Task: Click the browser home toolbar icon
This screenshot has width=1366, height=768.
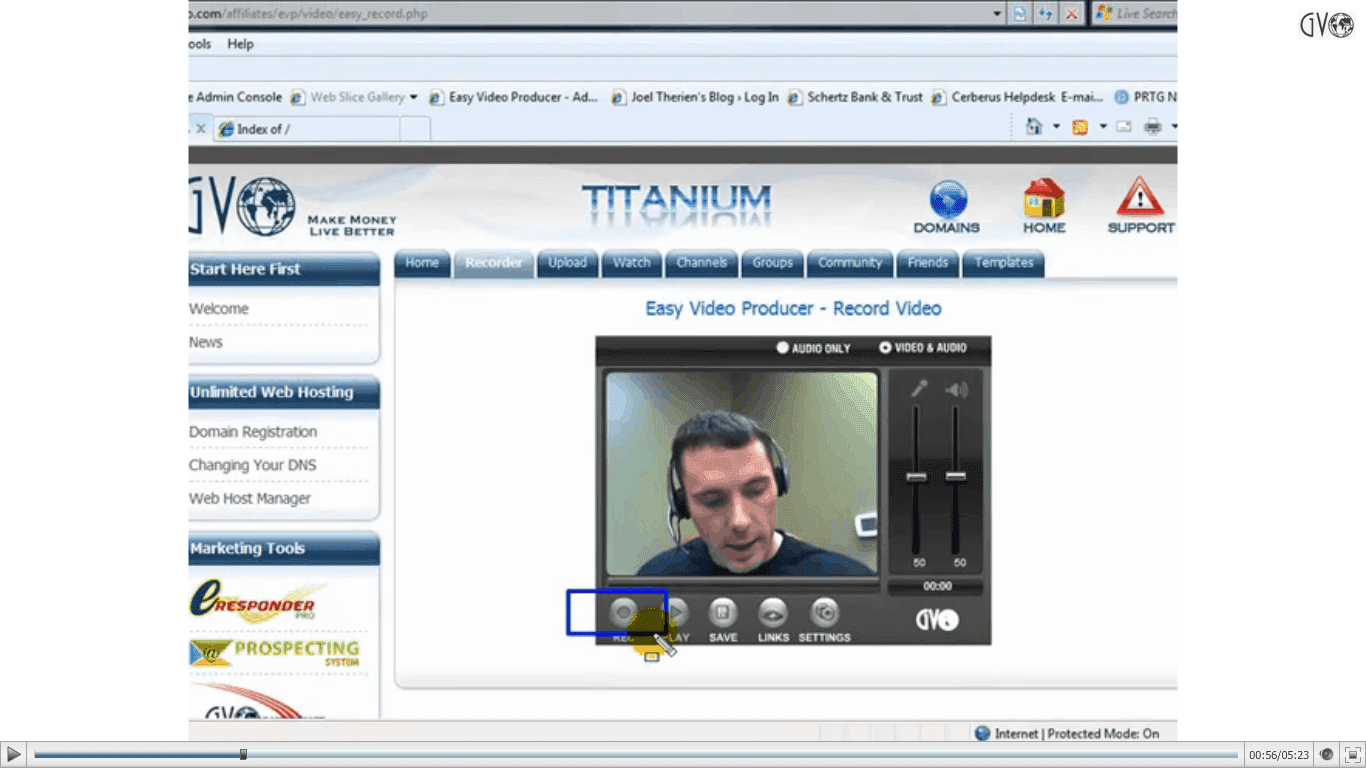Action: (1034, 126)
